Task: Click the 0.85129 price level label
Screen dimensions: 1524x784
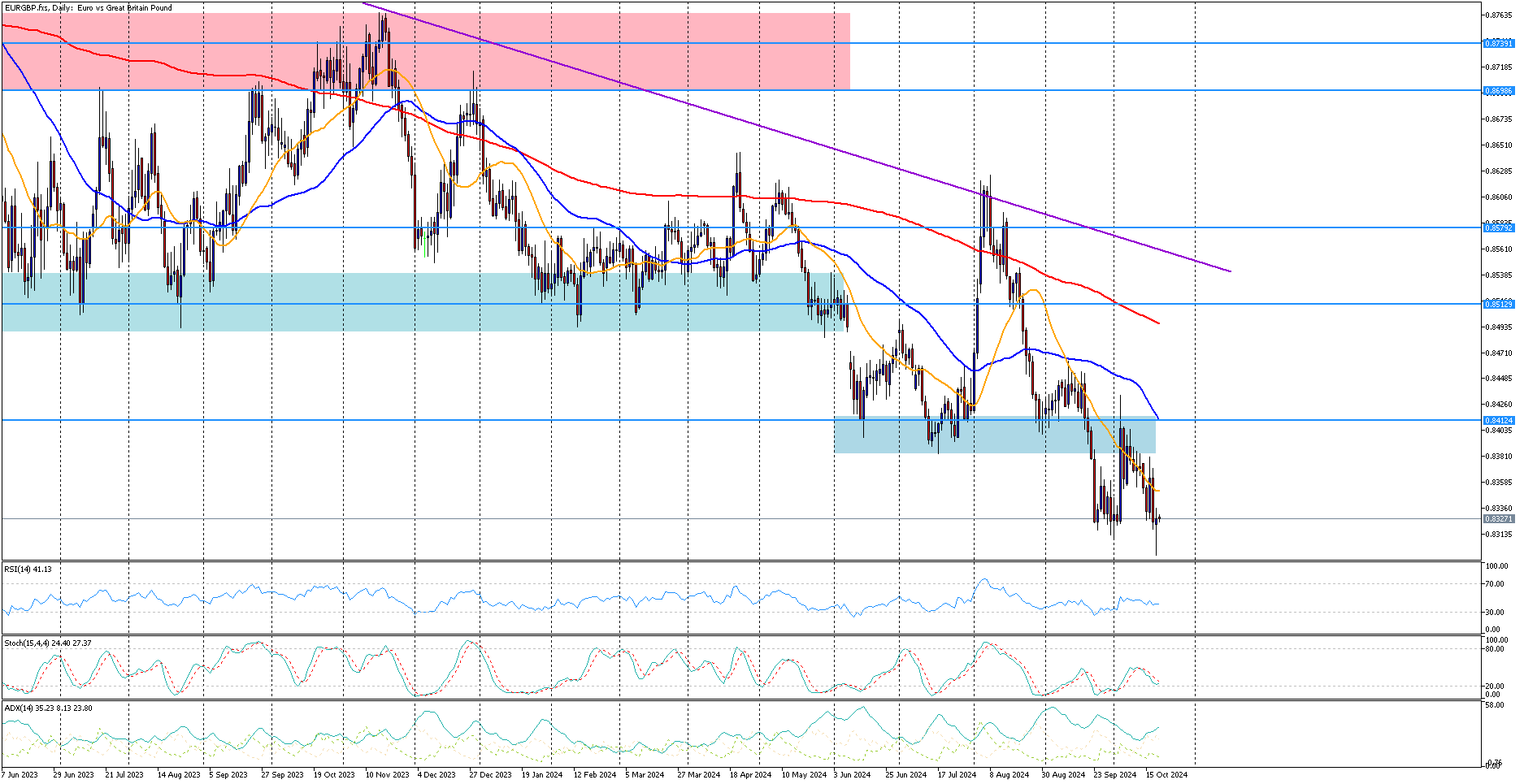Action: tap(1498, 304)
